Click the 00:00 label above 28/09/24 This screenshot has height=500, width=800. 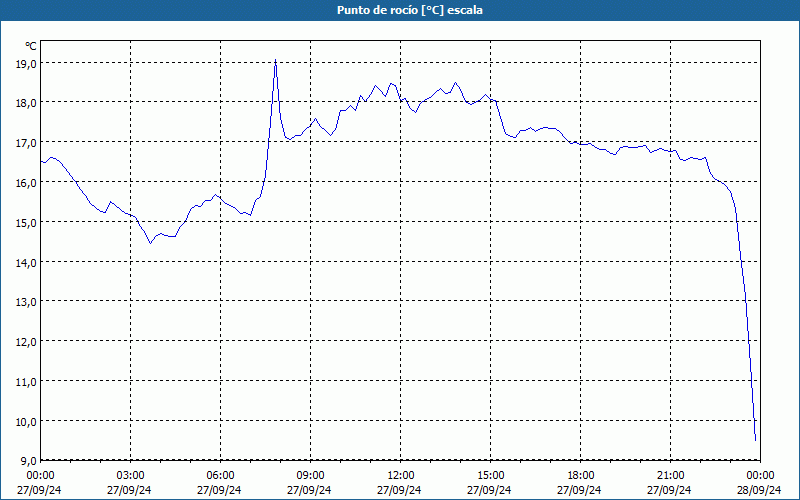tap(760, 476)
